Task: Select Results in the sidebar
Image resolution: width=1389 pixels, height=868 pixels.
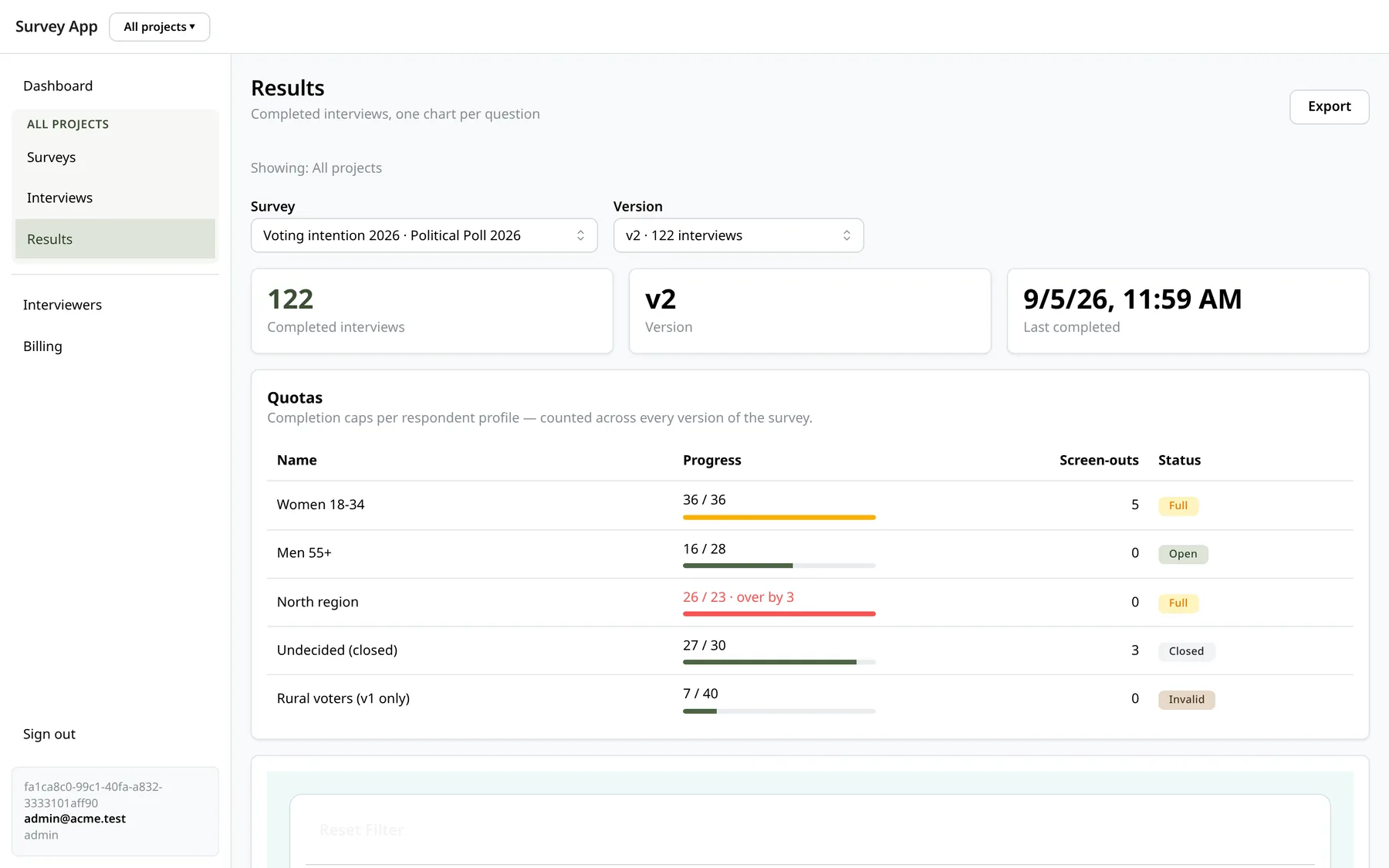Action: coord(115,239)
